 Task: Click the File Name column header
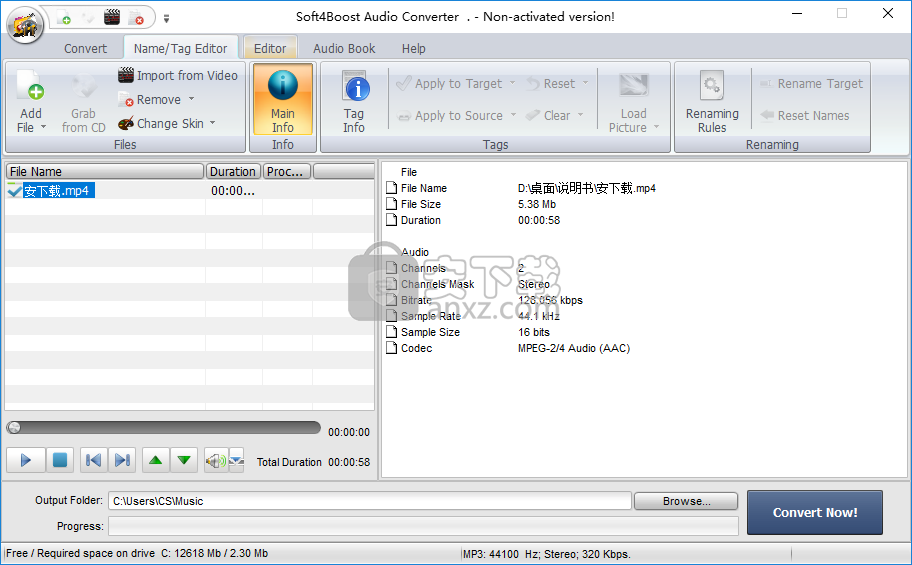pyautogui.click(x=105, y=171)
